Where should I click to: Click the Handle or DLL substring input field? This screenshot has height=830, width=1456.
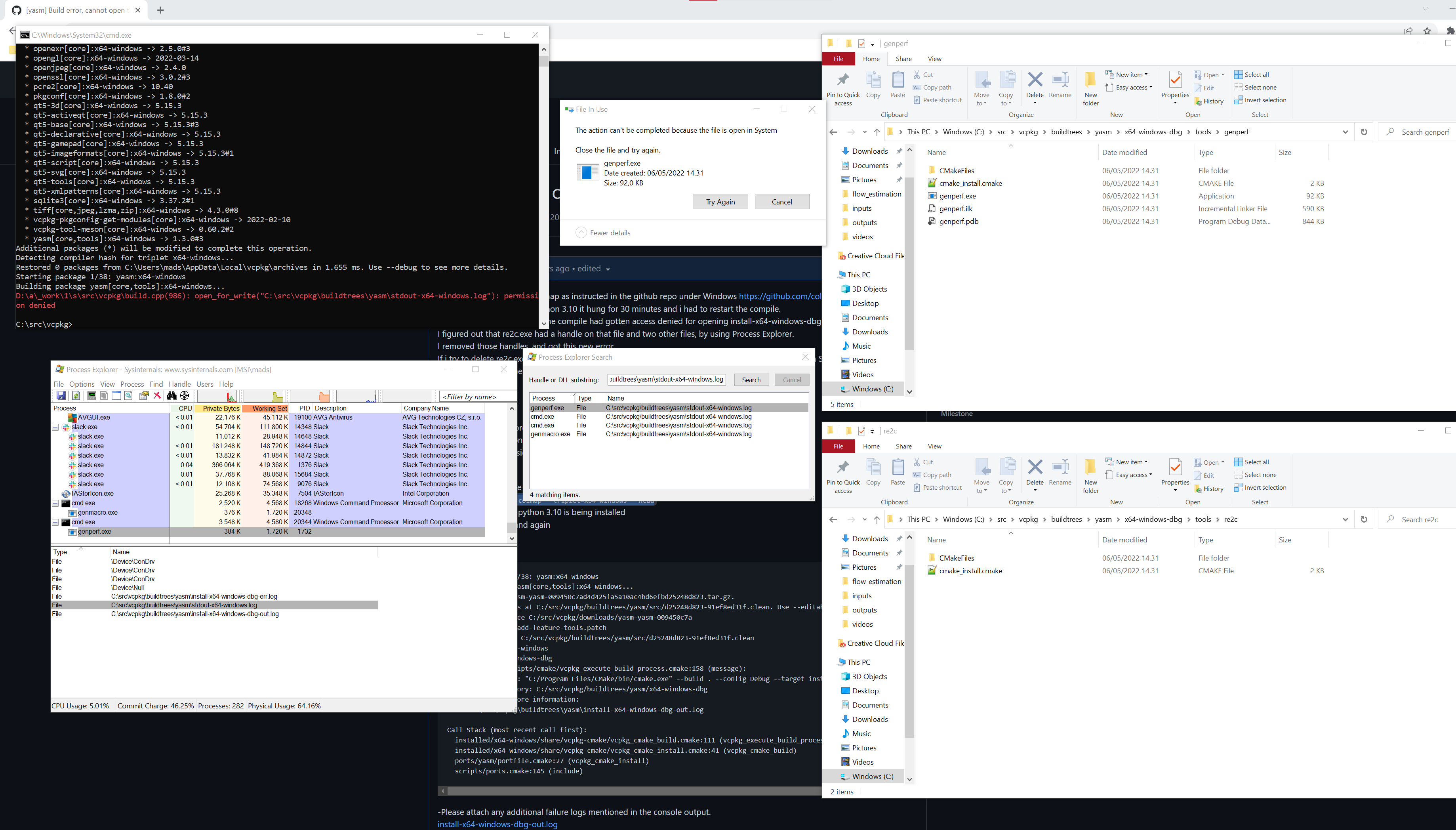click(x=665, y=379)
